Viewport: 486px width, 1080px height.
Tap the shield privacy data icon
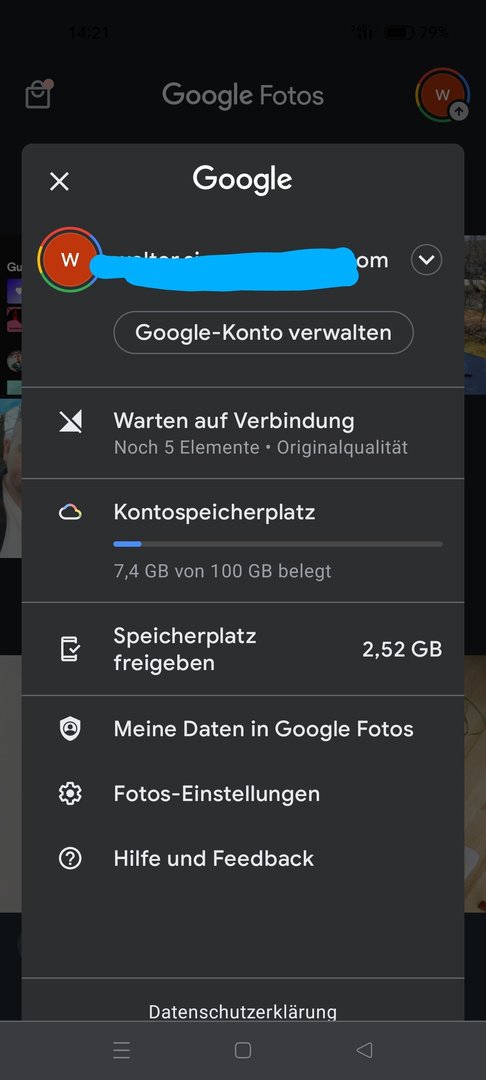pos(70,729)
